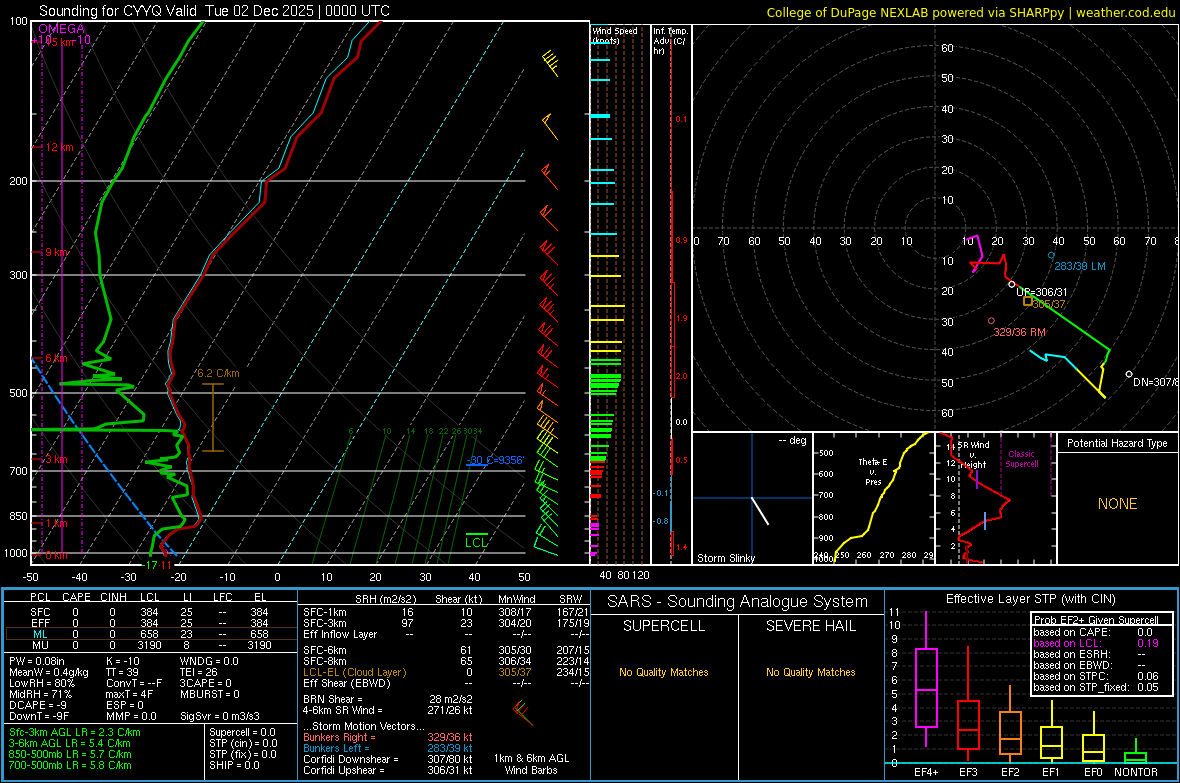Select the highlighted ML parcel row
This screenshot has width=1180, height=783.
151,634
